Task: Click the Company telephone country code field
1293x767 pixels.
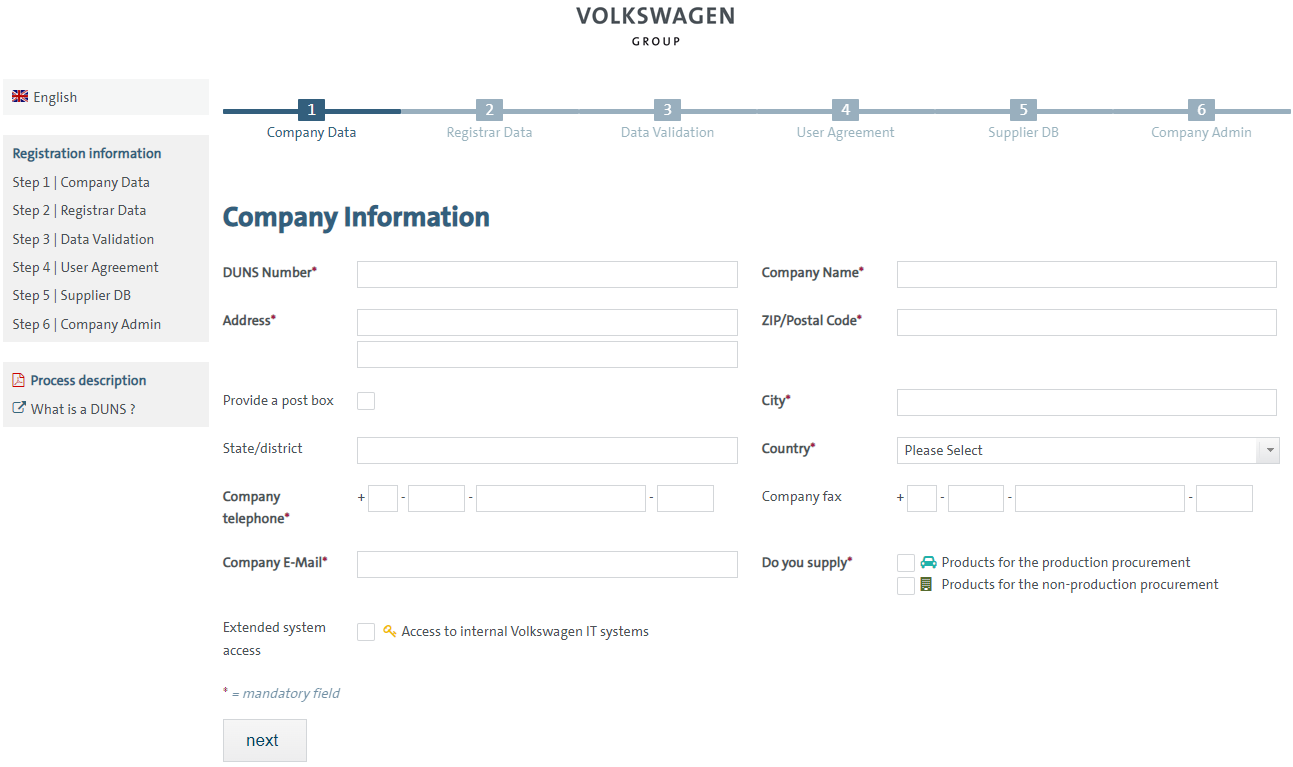Action: click(x=383, y=498)
